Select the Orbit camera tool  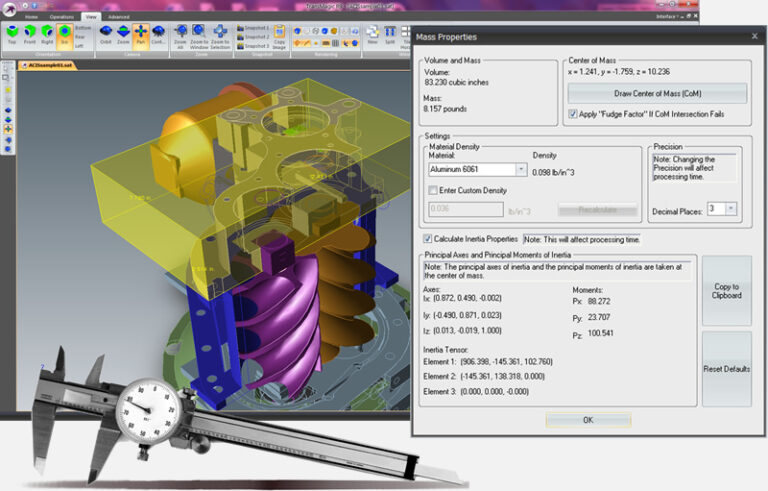(x=105, y=35)
